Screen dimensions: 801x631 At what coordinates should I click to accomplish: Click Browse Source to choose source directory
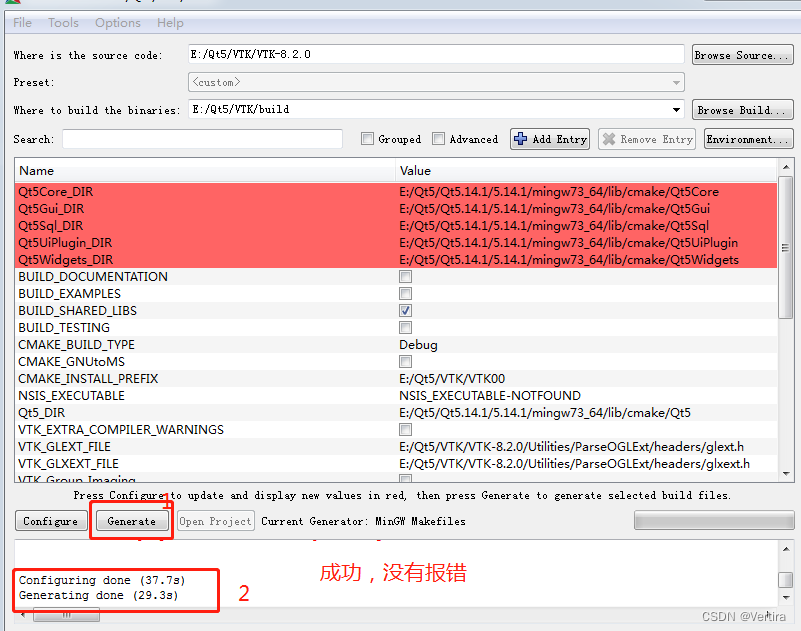[x=742, y=54]
